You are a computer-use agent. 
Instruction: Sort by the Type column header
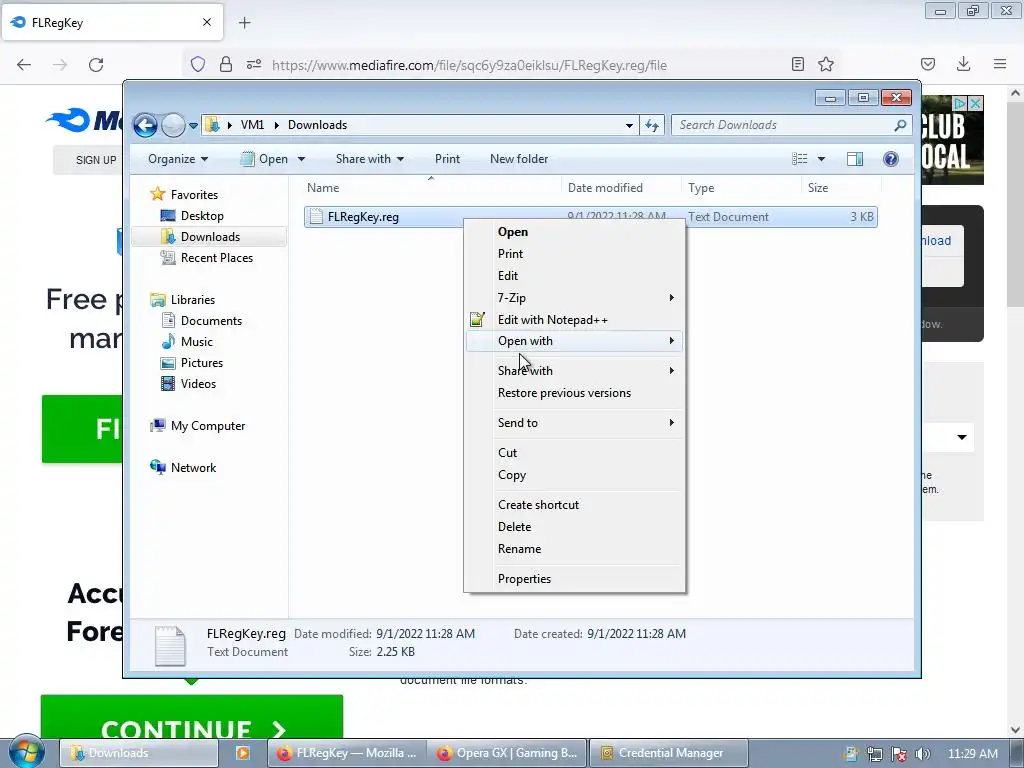point(741,187)
